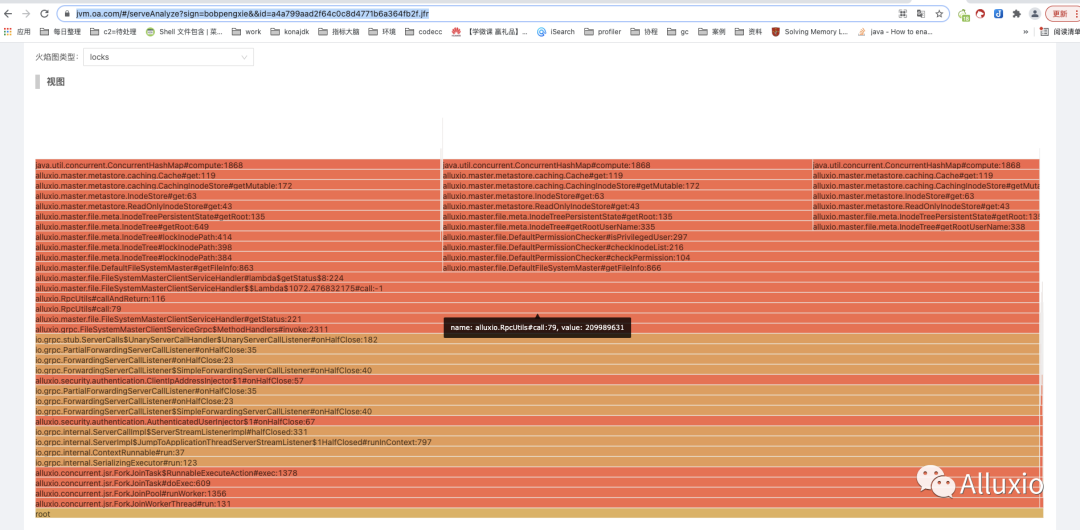Click InodeTree#getRoot:649 frame

click(238, 227)
